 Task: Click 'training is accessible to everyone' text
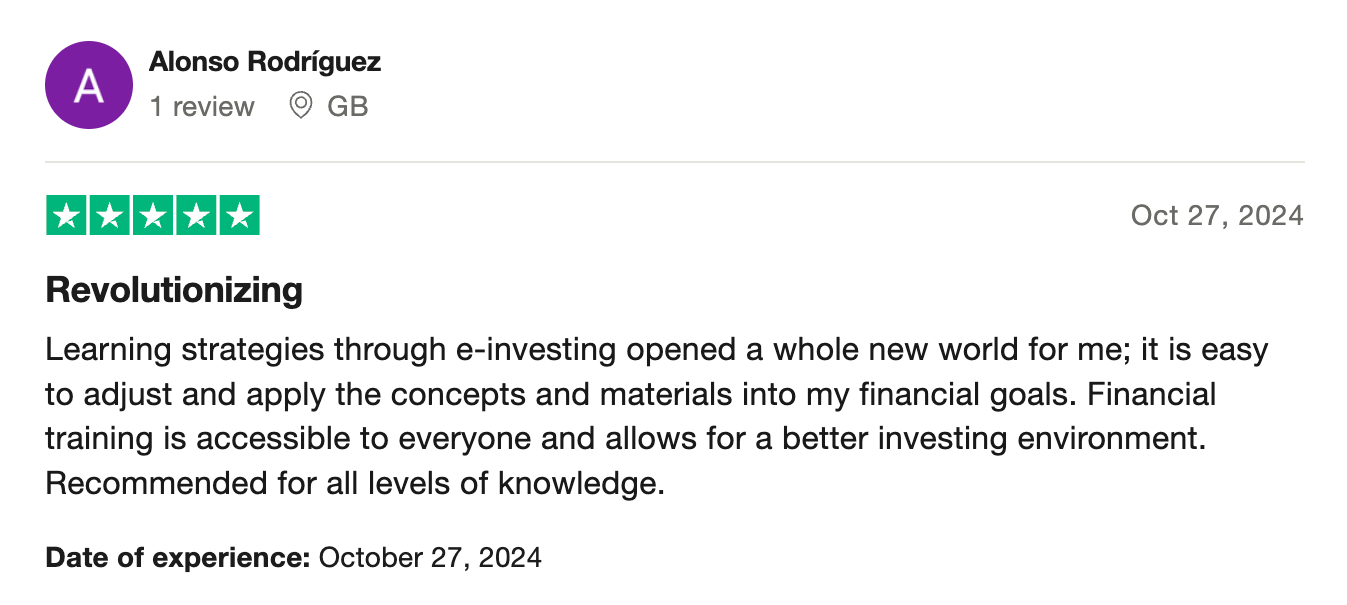click(x=291, y=439)
